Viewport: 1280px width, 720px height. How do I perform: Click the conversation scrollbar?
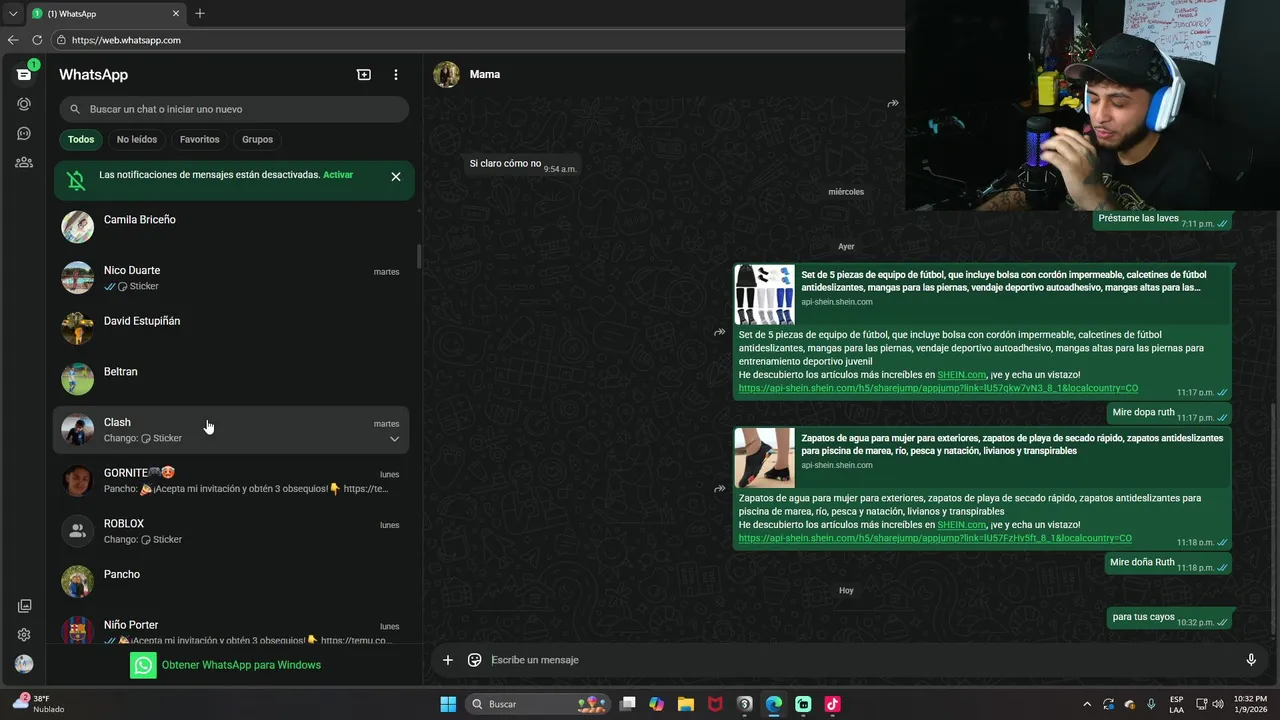[1273, 519]
